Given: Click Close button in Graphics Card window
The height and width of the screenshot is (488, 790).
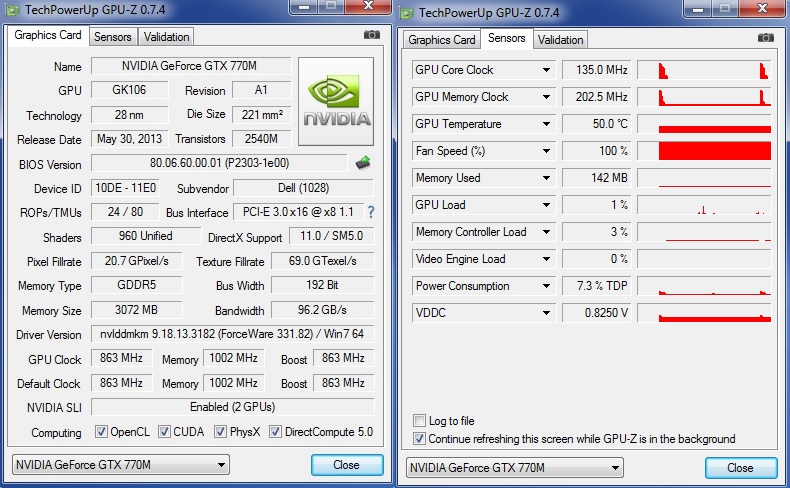Looking at the screenshot, I should (x=347, y=465).
